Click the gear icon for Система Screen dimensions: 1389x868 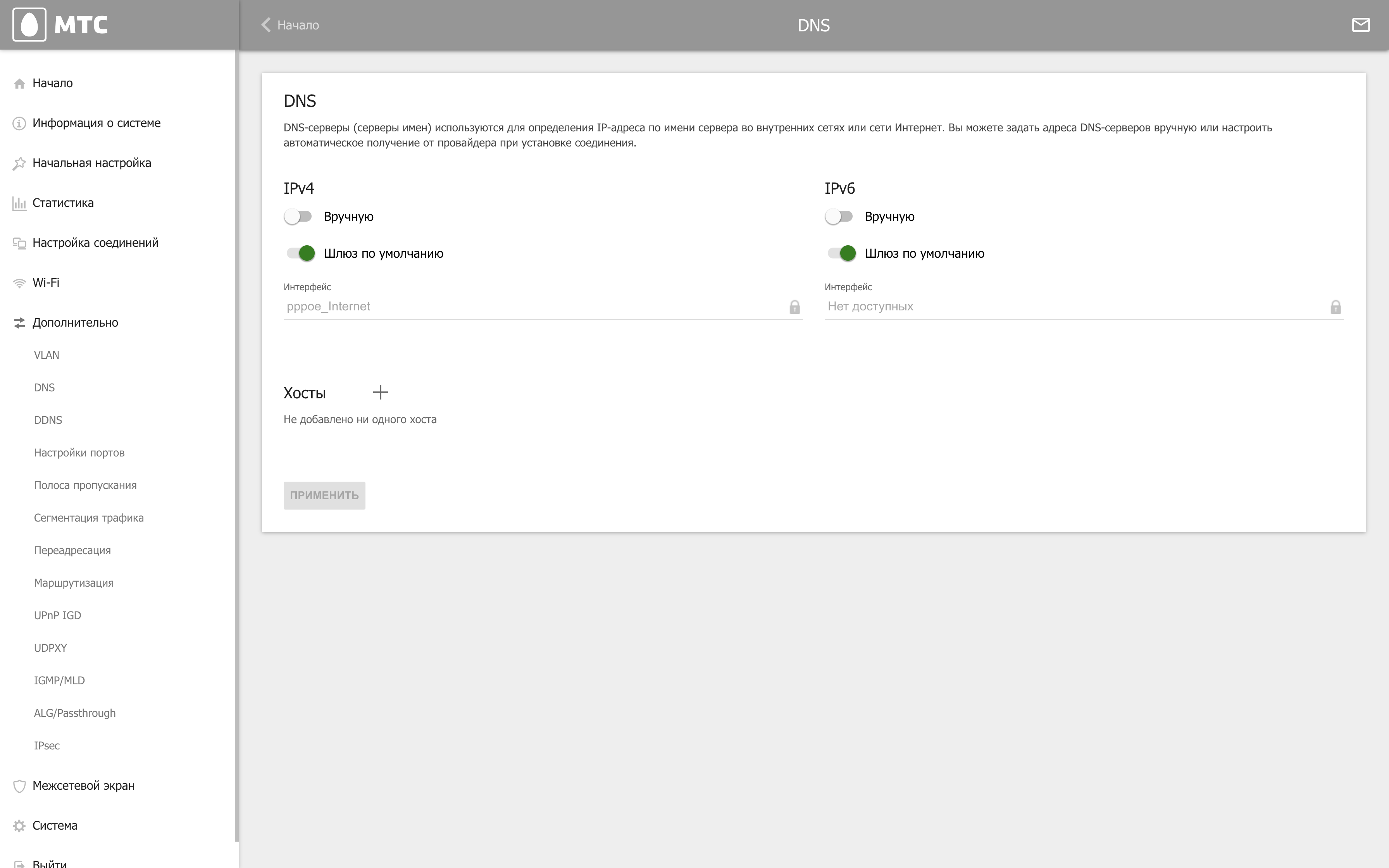click(19, 825)
